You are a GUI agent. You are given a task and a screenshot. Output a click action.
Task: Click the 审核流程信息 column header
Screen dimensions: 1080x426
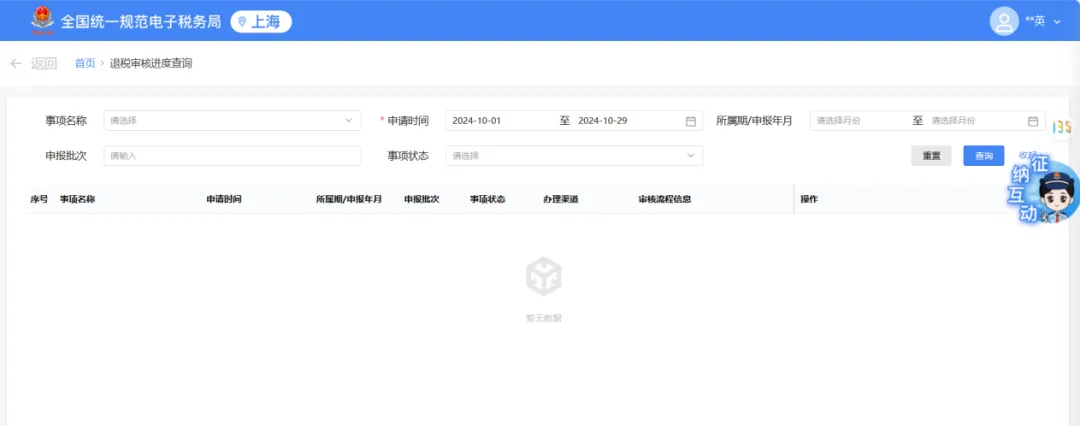pyautogui.click(x=665, y=199)
